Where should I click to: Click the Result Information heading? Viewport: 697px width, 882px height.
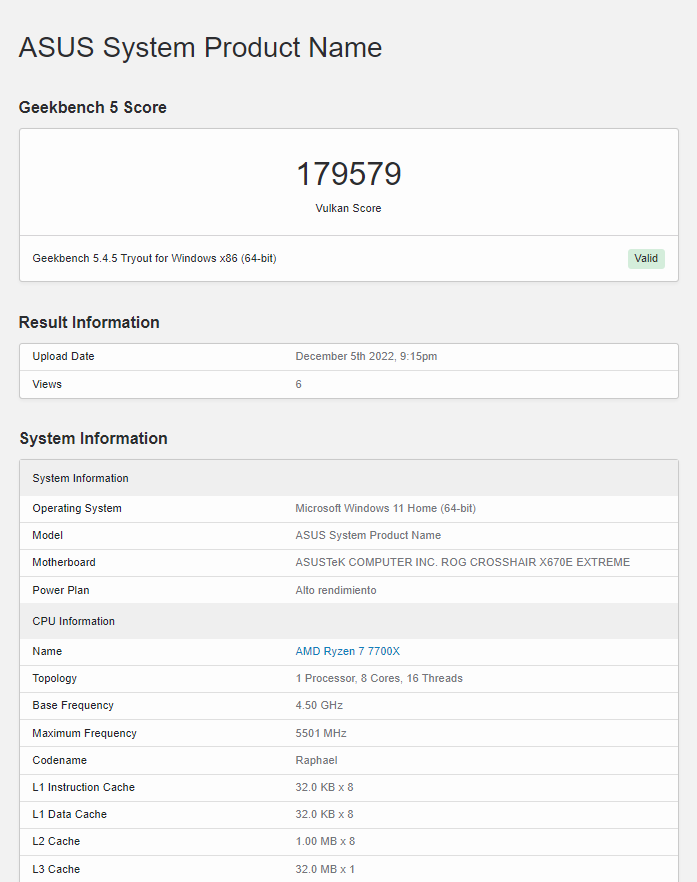(89, 322)
